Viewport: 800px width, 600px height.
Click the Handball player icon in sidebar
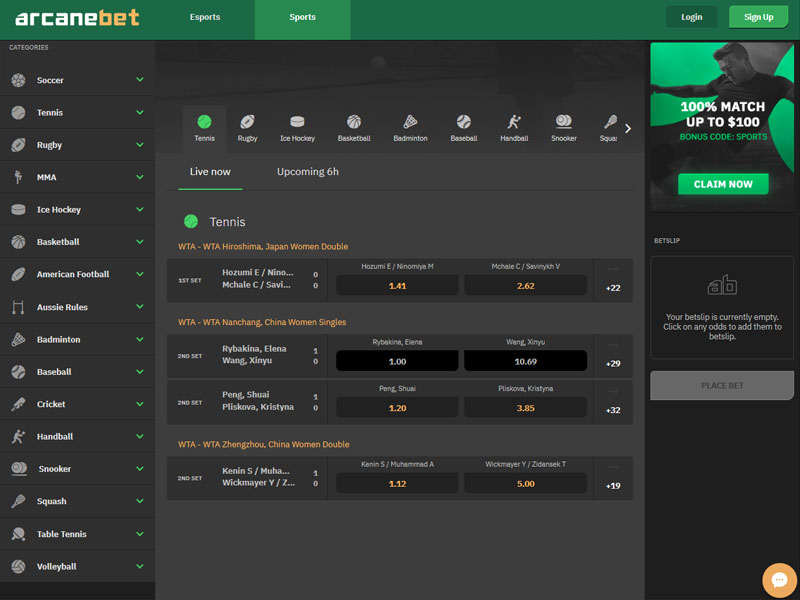click(x=18, y=436)
